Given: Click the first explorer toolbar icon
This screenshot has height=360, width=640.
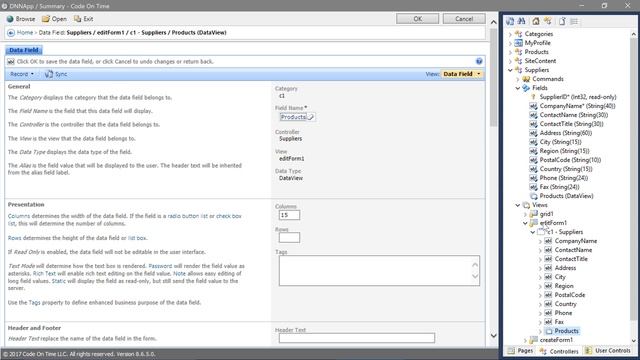Looking at the screenshot, I should pos(510,21).
